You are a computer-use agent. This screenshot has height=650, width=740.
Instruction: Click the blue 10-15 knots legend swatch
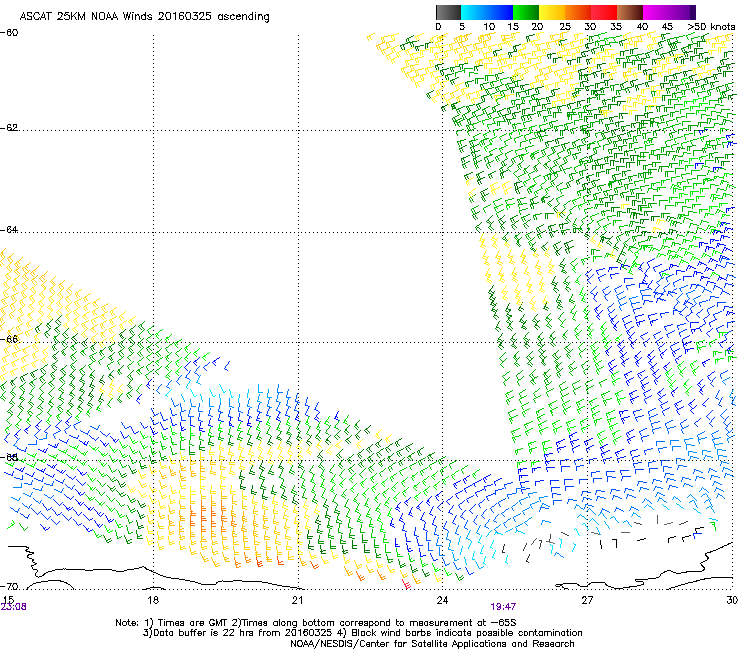[x=500, y=12]
